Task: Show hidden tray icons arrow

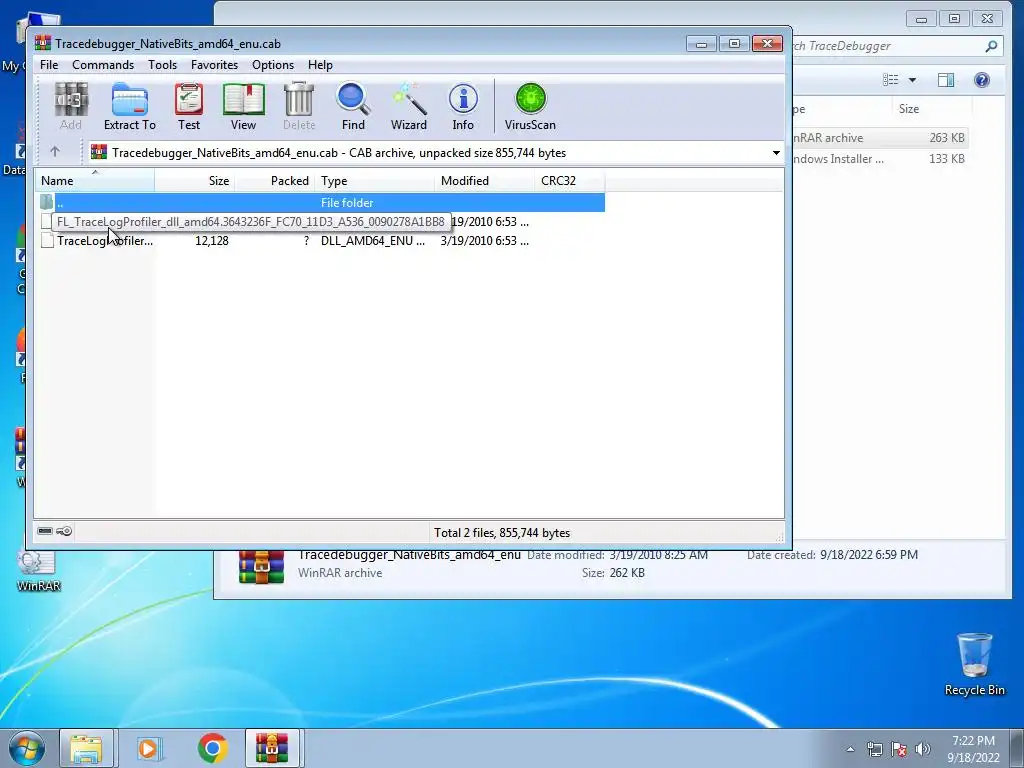Action: (x=850, y=749)
